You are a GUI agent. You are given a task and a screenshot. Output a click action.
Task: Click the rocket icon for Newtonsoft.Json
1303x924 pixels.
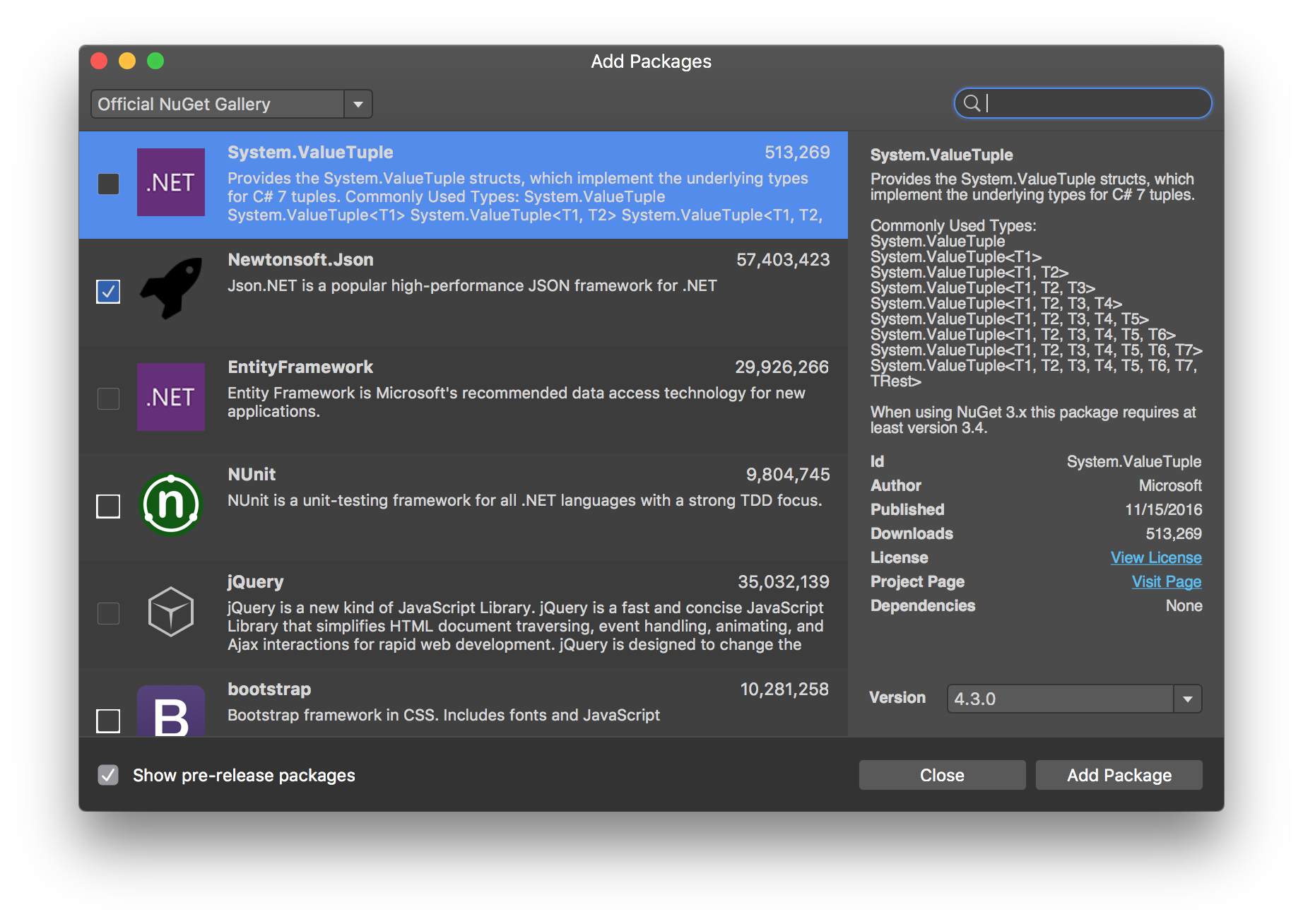click(171, 290)
